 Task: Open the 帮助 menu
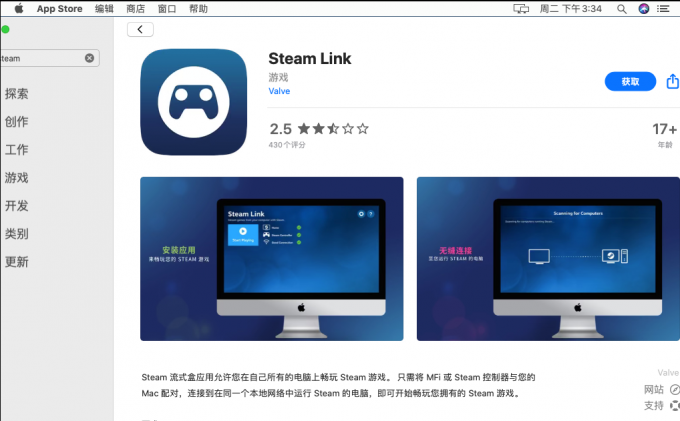(198, 9)
